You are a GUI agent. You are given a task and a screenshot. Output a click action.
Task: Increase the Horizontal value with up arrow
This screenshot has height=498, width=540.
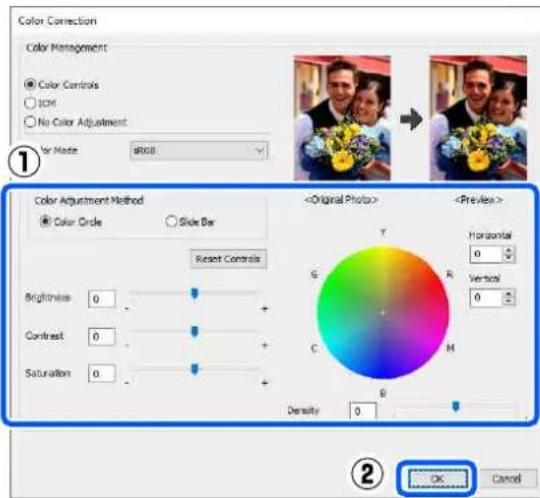(x=509, y=250)
